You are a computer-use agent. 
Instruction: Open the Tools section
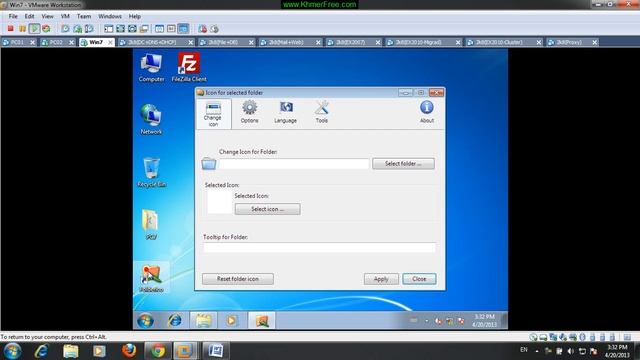coord(322,112)
